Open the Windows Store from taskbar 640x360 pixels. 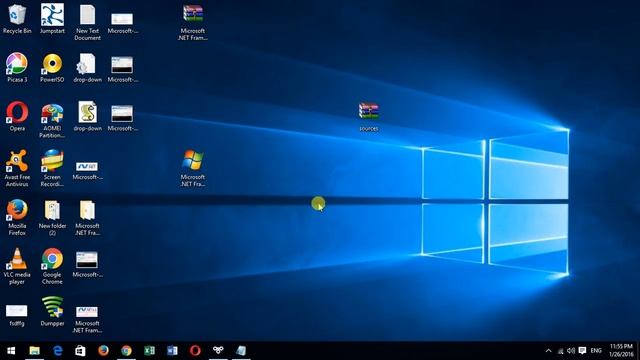click(x=80, y=351)
